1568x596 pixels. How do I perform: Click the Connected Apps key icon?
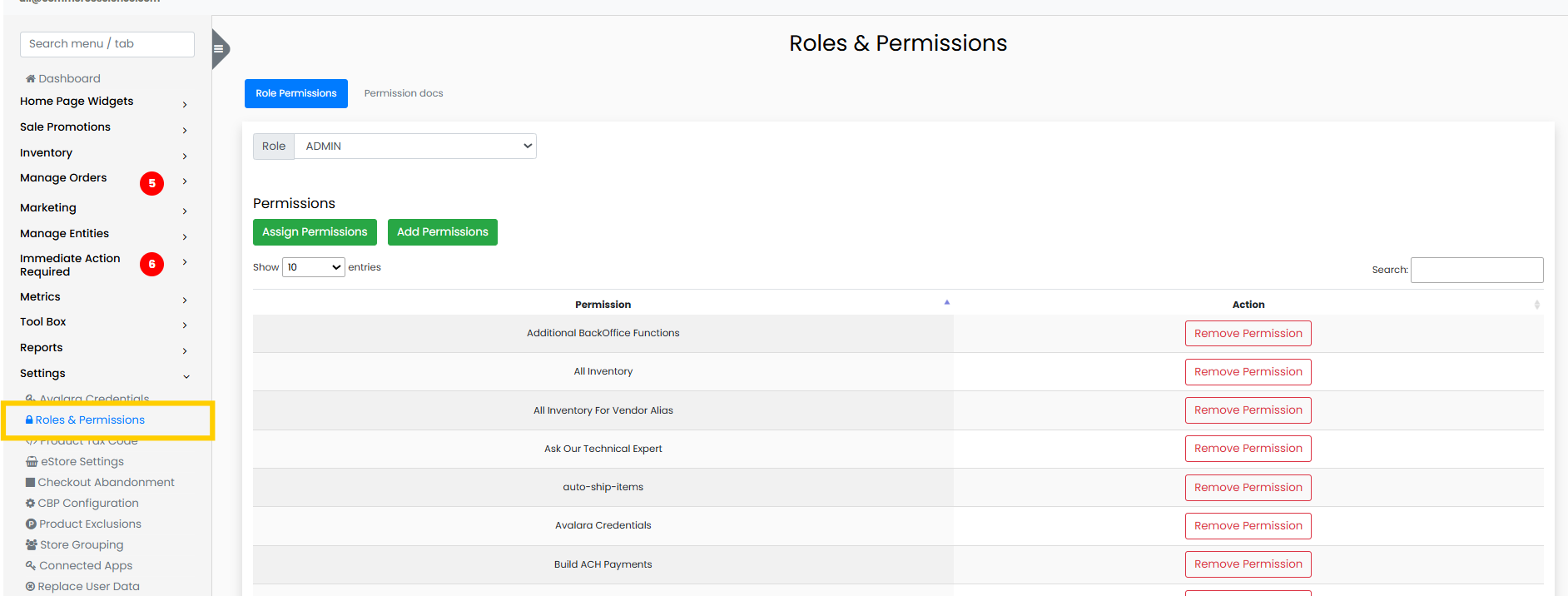click(x=31, y=566)
